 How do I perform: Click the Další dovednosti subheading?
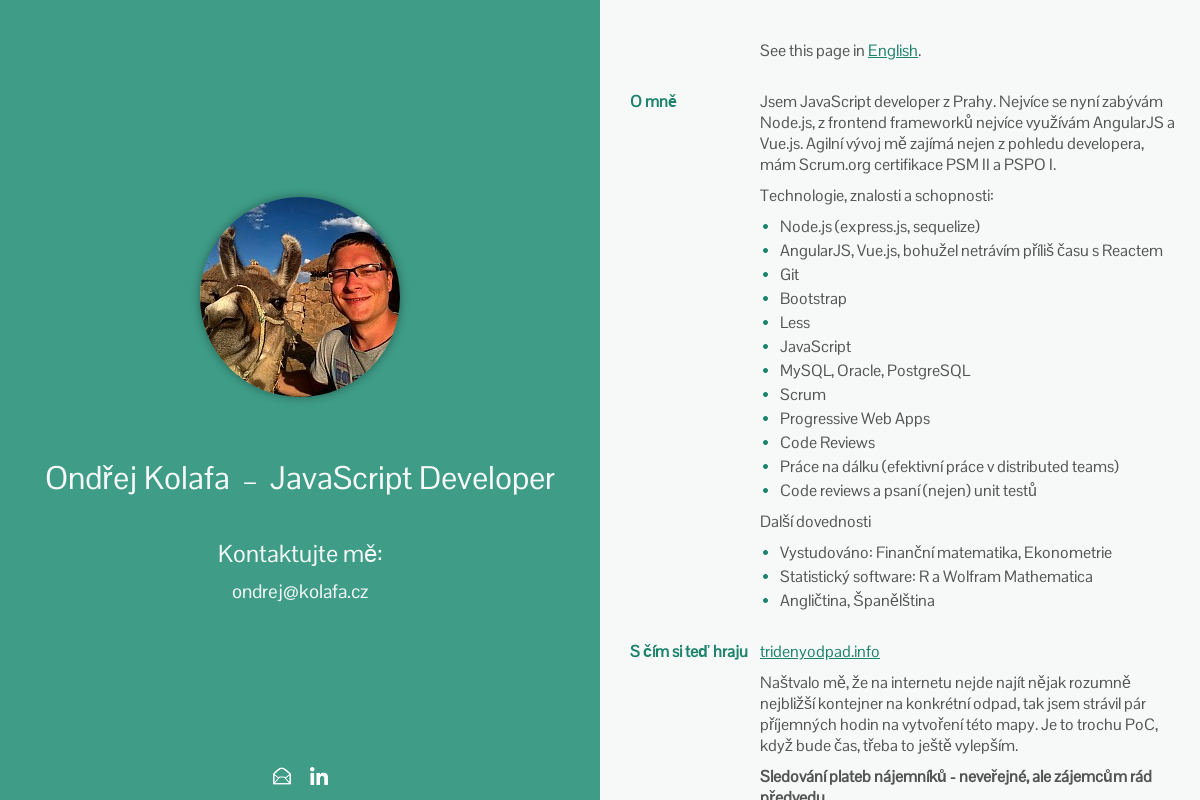click(815, 522)
